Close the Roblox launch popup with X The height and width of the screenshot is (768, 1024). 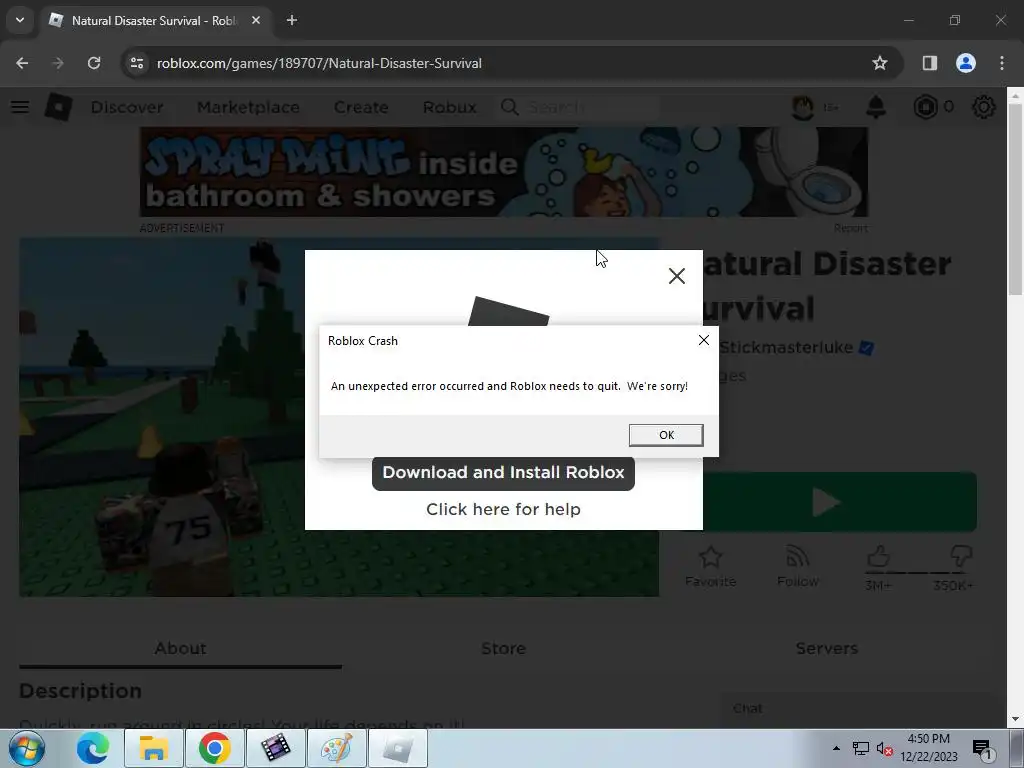point(677,276)
